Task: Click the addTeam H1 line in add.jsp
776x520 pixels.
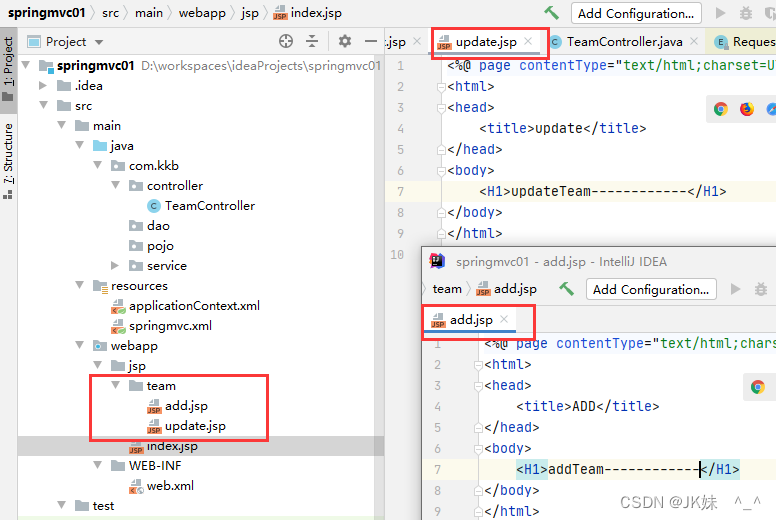Action: 628,469
